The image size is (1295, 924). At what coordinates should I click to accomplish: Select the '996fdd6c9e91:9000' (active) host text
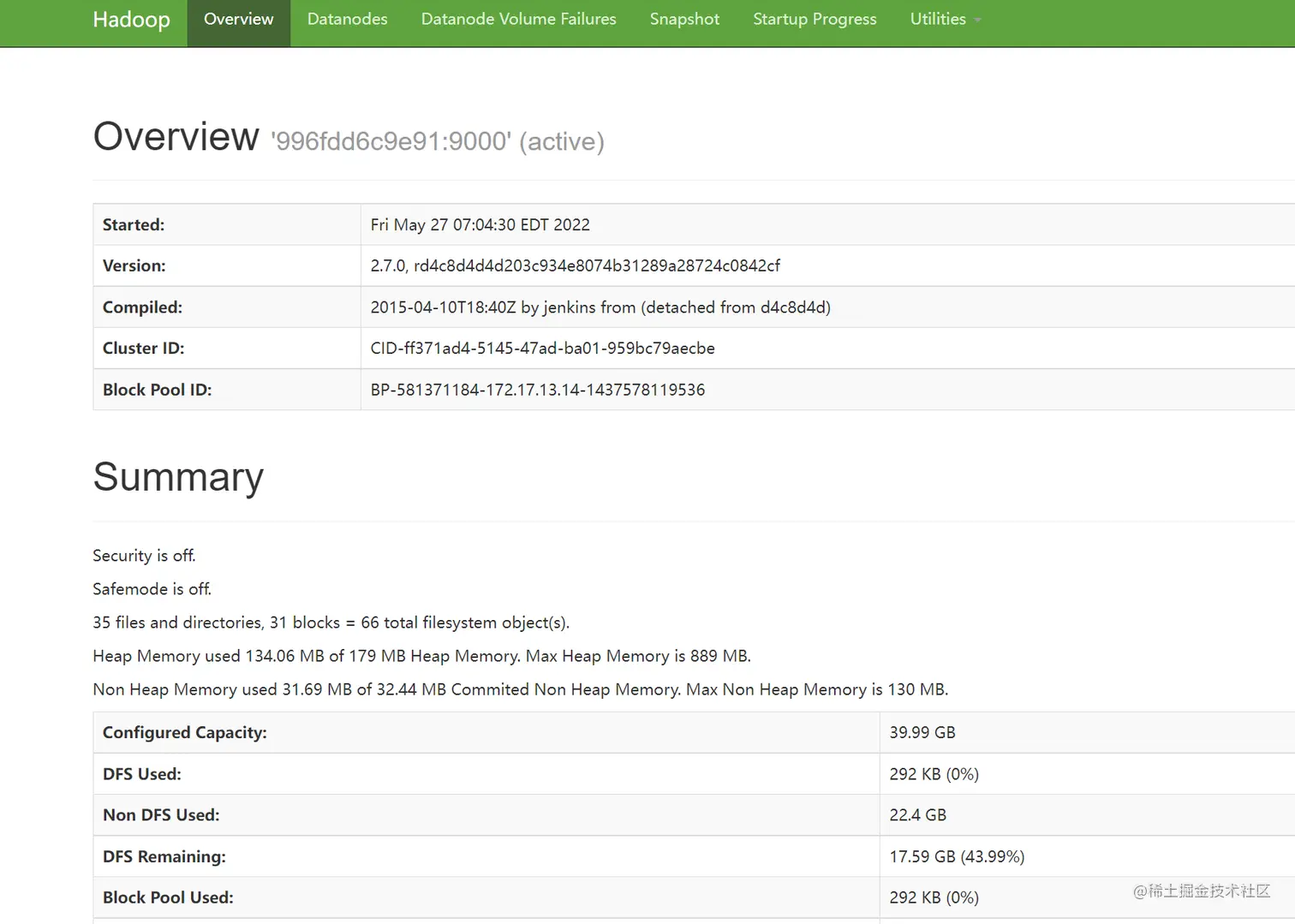click(438, 141)
